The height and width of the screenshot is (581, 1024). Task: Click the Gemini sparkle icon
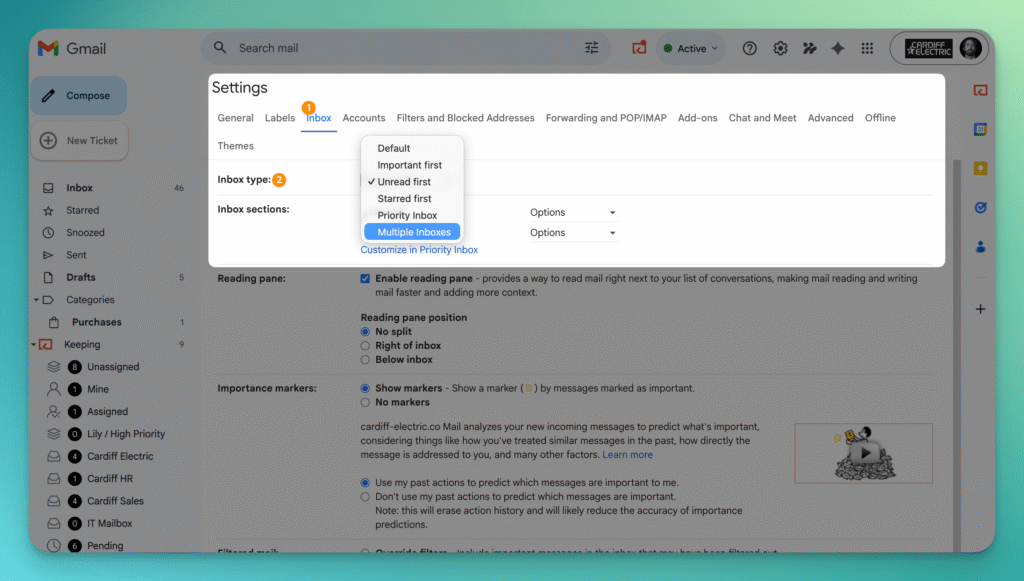[838, 48]
